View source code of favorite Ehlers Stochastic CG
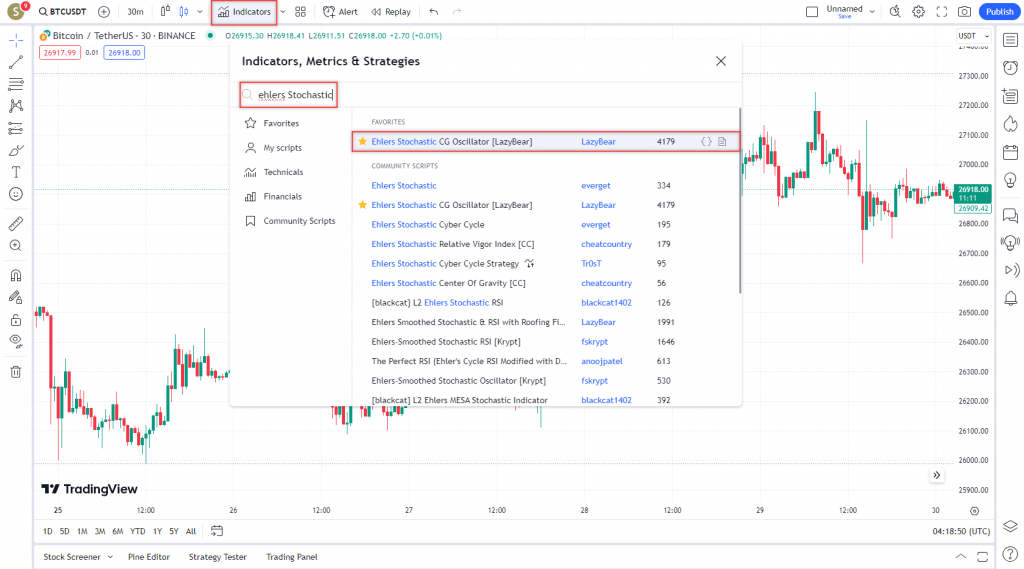Screen dimensions: 1024x569 coord(706,141)
